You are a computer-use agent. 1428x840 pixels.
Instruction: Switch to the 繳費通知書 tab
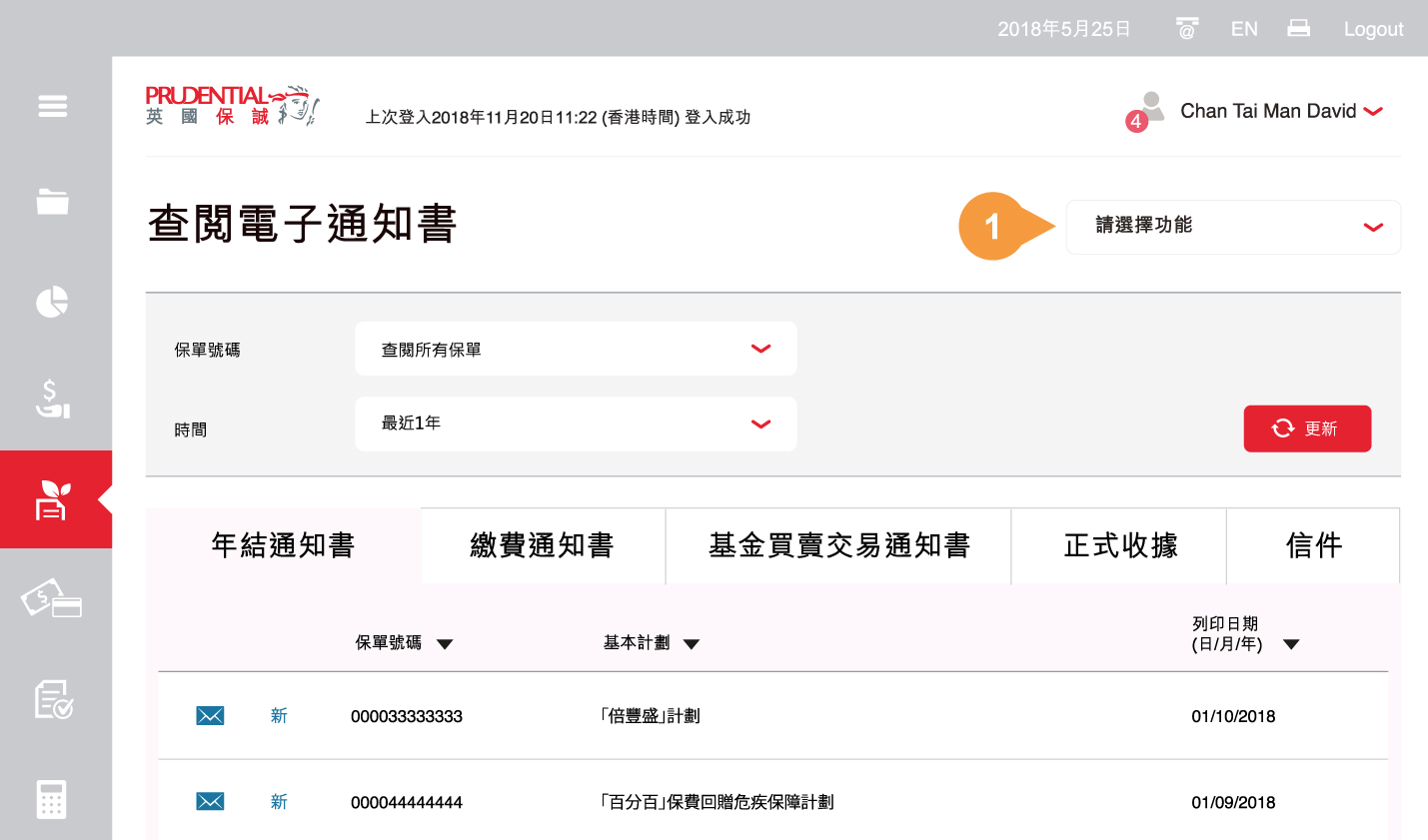click(543, 545)
